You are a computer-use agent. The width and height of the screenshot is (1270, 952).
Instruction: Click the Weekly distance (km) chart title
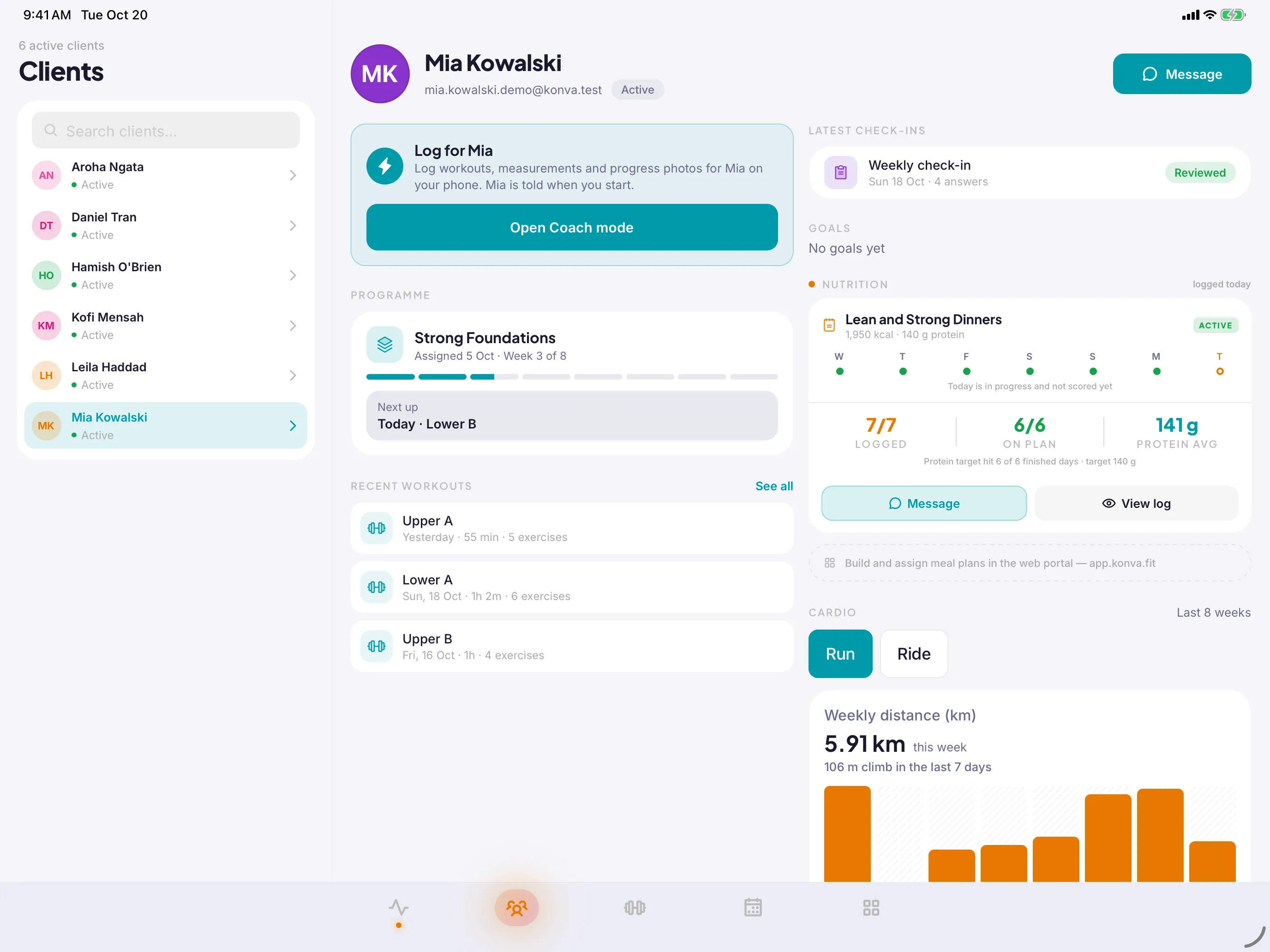coord(900,715)
